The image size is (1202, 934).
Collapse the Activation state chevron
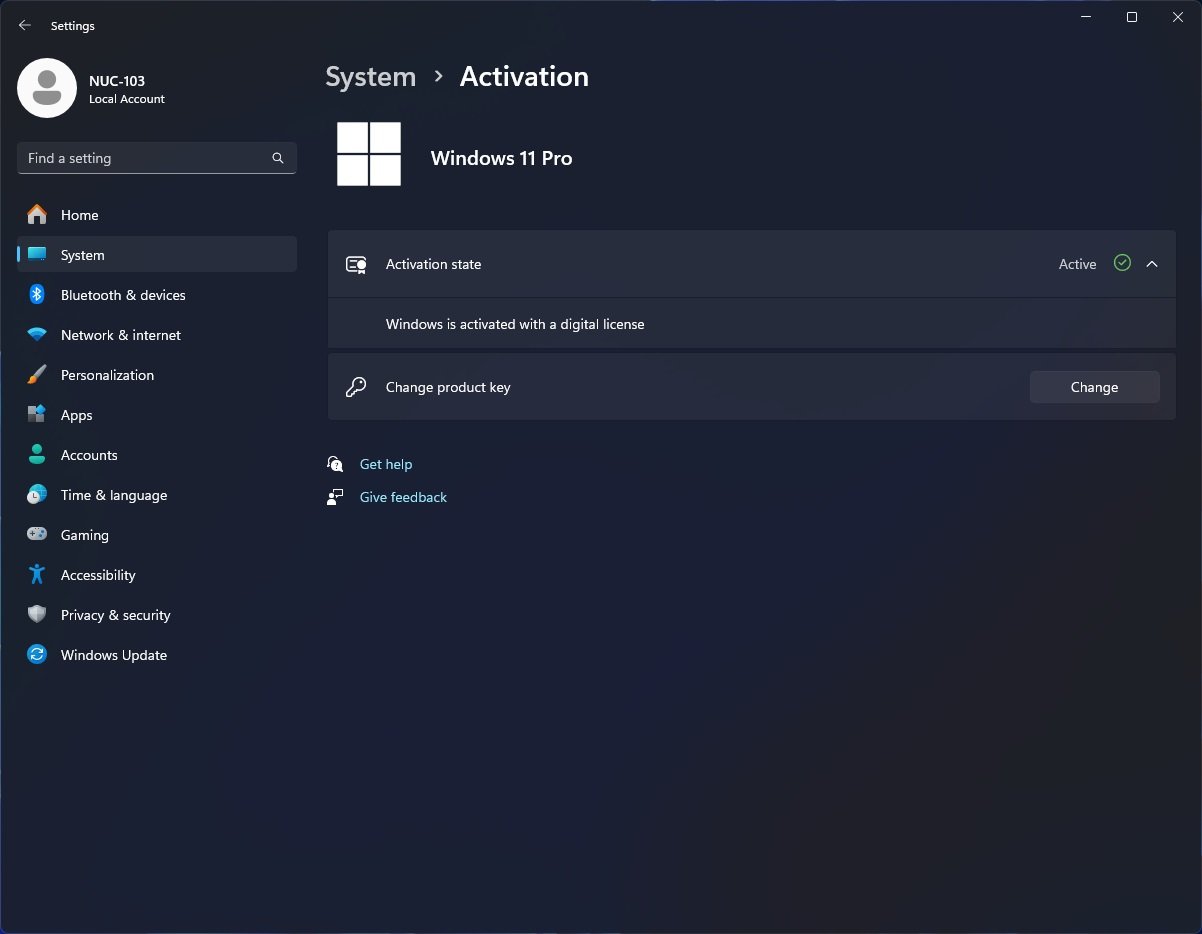[1152, 264]
